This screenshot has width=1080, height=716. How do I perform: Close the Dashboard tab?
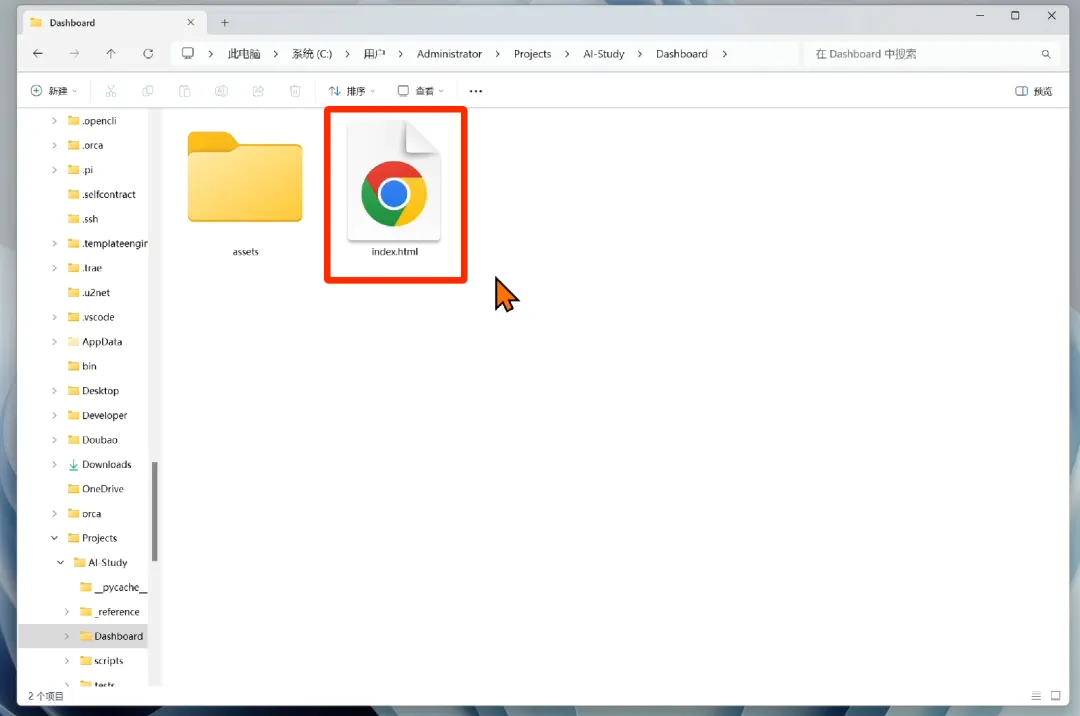pos(191,22)
